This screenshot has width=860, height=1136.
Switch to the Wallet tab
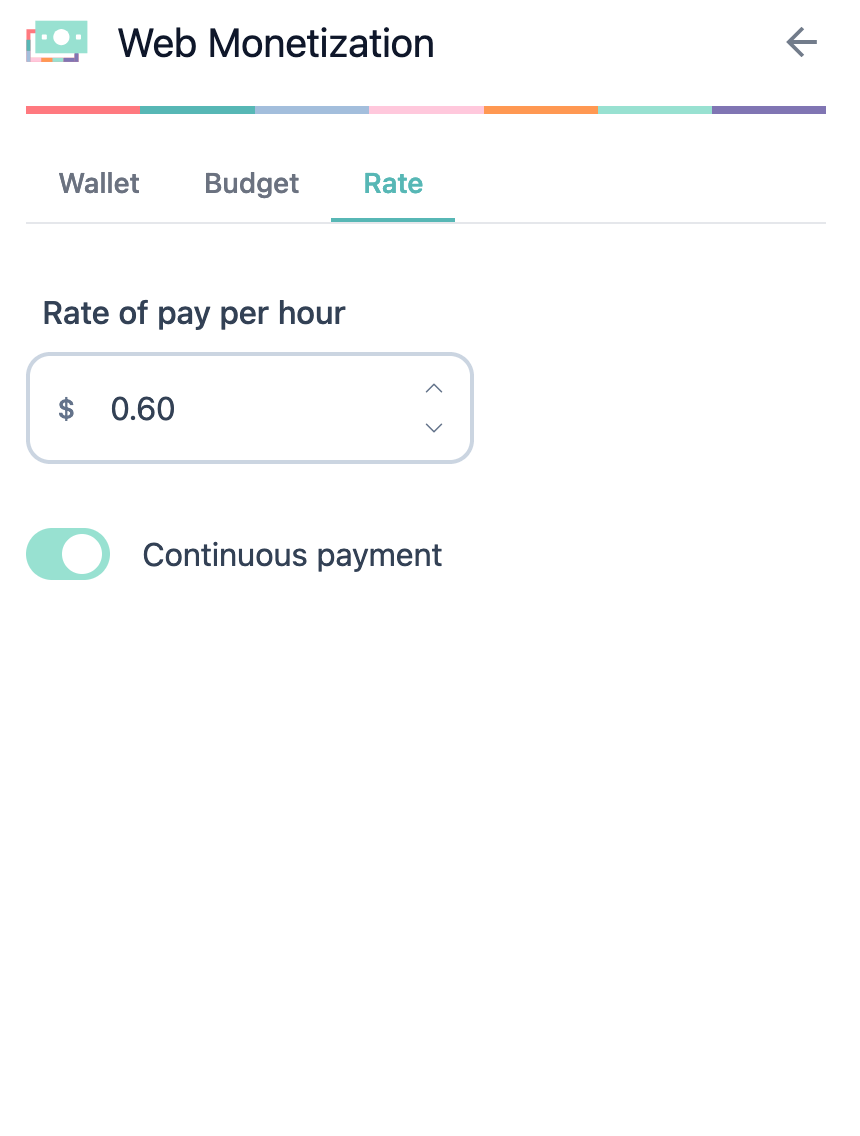point(98,183)
